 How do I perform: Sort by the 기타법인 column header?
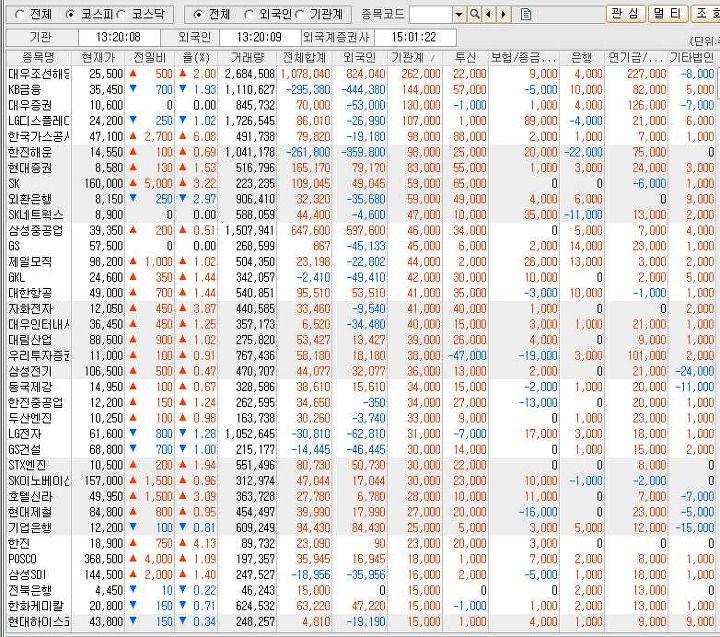(x=692, y=57)
